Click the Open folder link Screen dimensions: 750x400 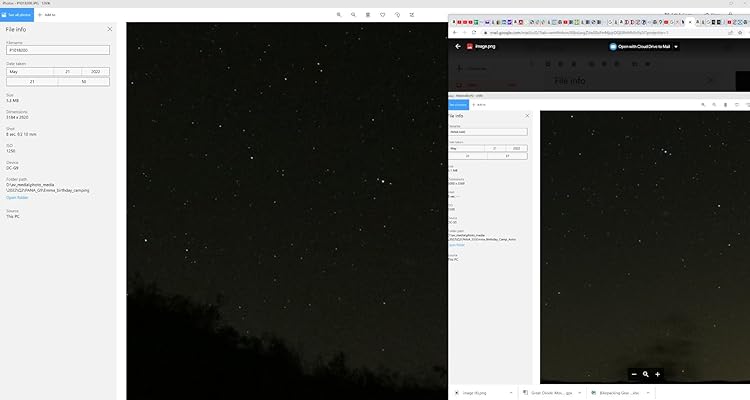pyautogui.click(x=18, y=198)
